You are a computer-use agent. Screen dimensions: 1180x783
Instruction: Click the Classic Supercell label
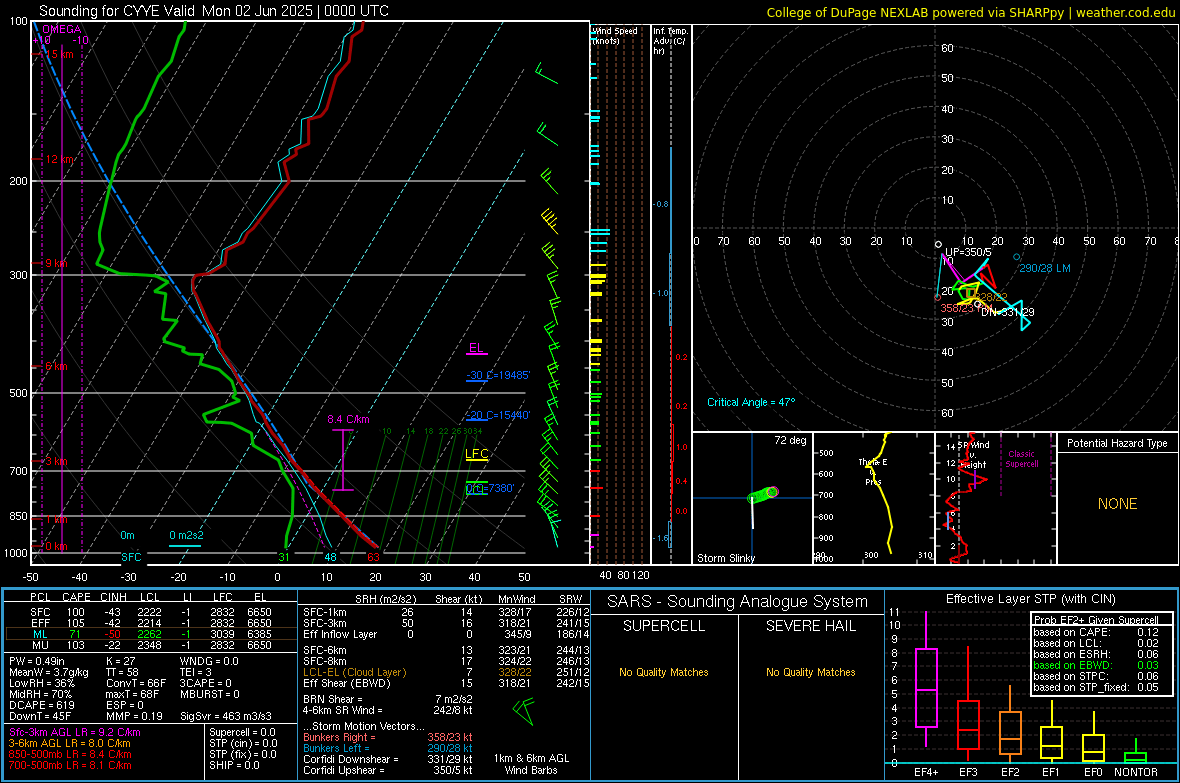1021,459
